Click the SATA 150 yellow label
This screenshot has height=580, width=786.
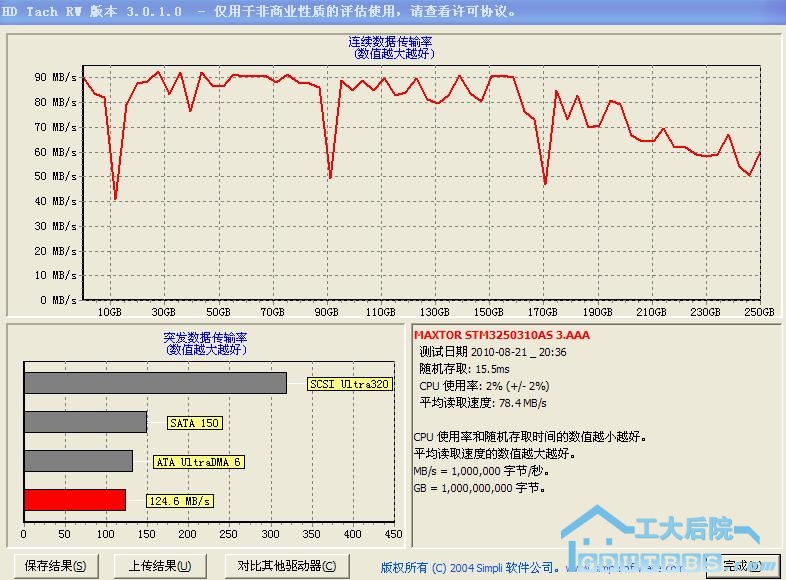pyautogui.click(x=194, y=423)
